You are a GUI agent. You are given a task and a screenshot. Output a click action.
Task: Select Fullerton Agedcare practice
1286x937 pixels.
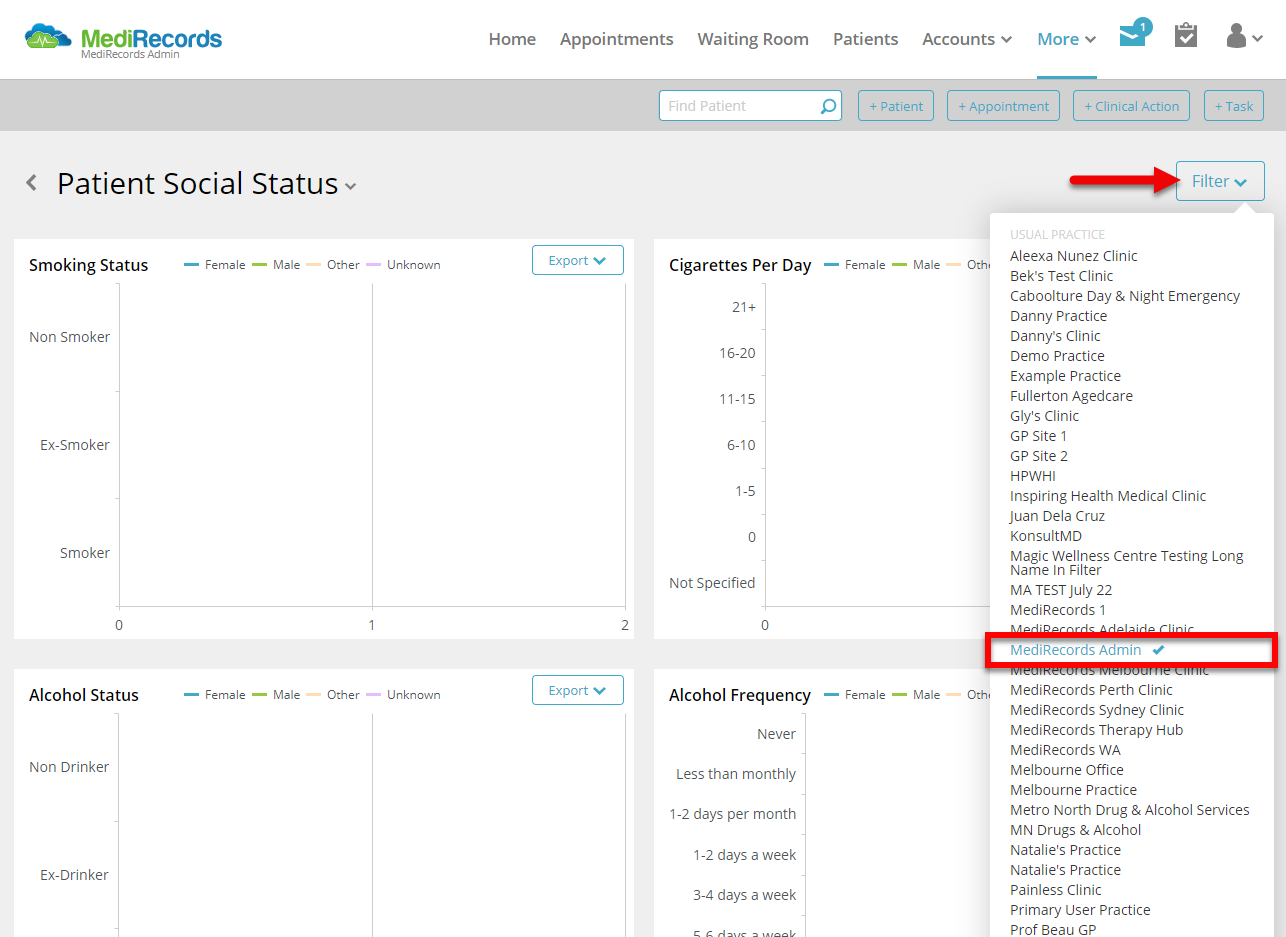click(1071, 396)
